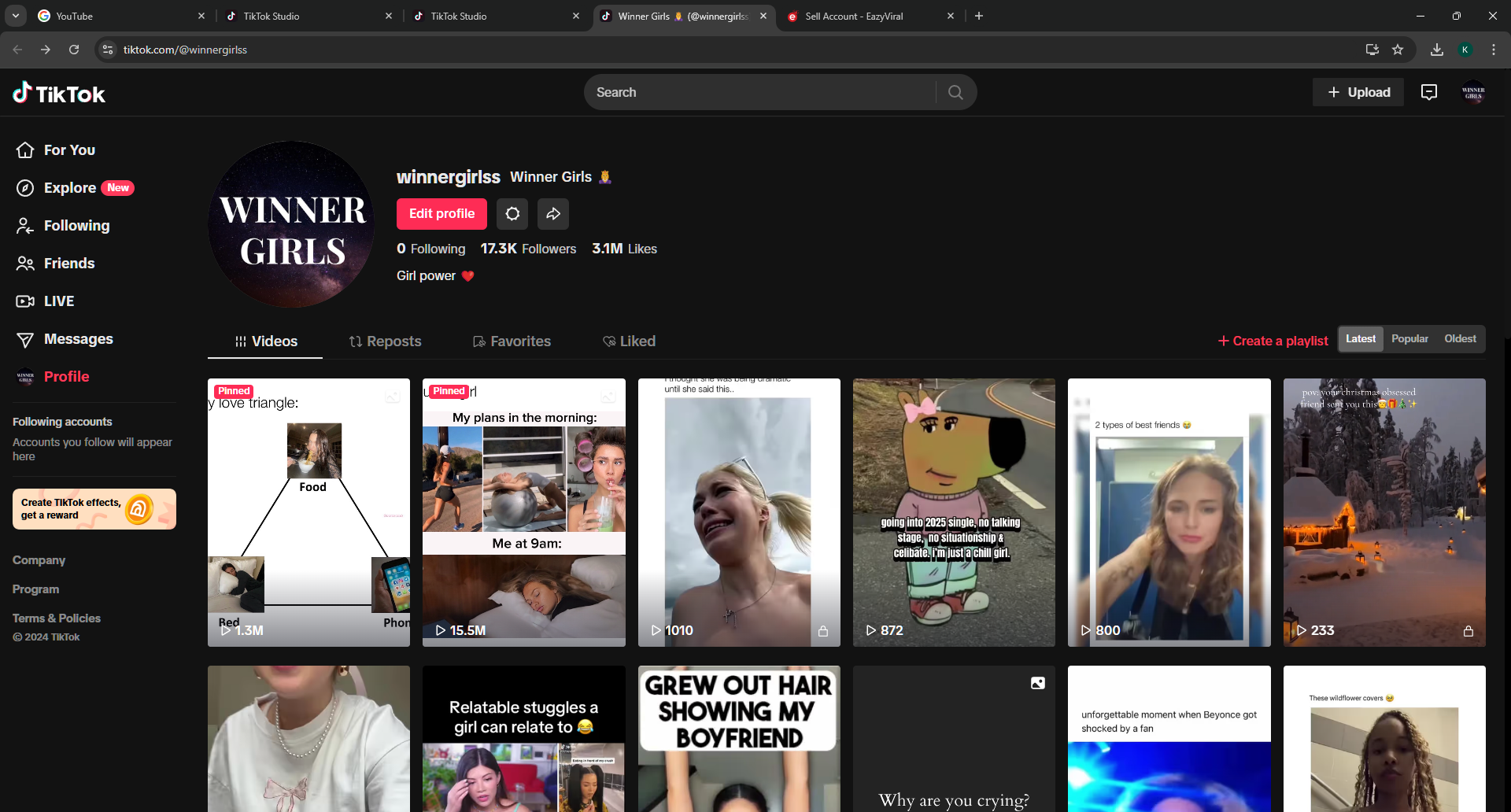Close the Winner Girls browser tab

763,16
